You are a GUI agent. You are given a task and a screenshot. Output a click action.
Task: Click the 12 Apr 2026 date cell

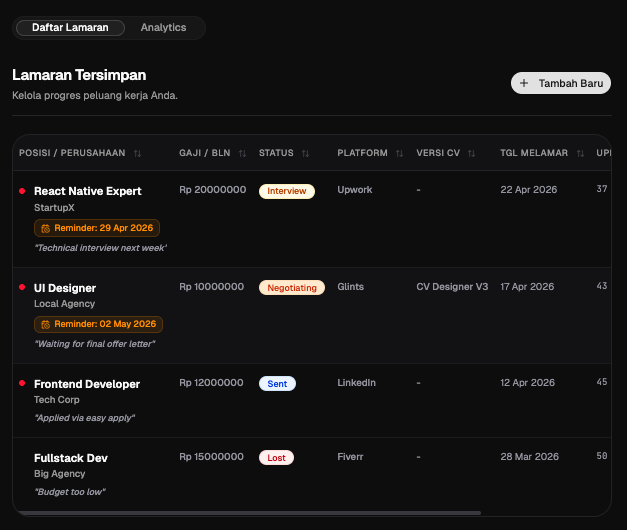coord(527,383)
